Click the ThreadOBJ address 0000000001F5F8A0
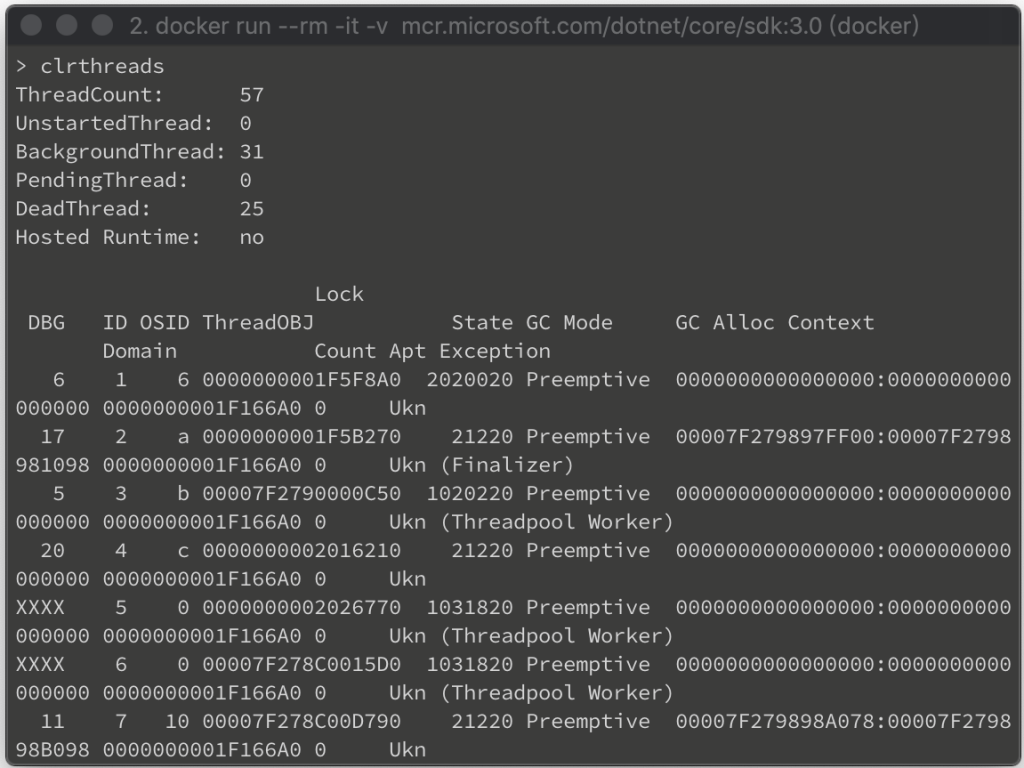 coord(301,379)
